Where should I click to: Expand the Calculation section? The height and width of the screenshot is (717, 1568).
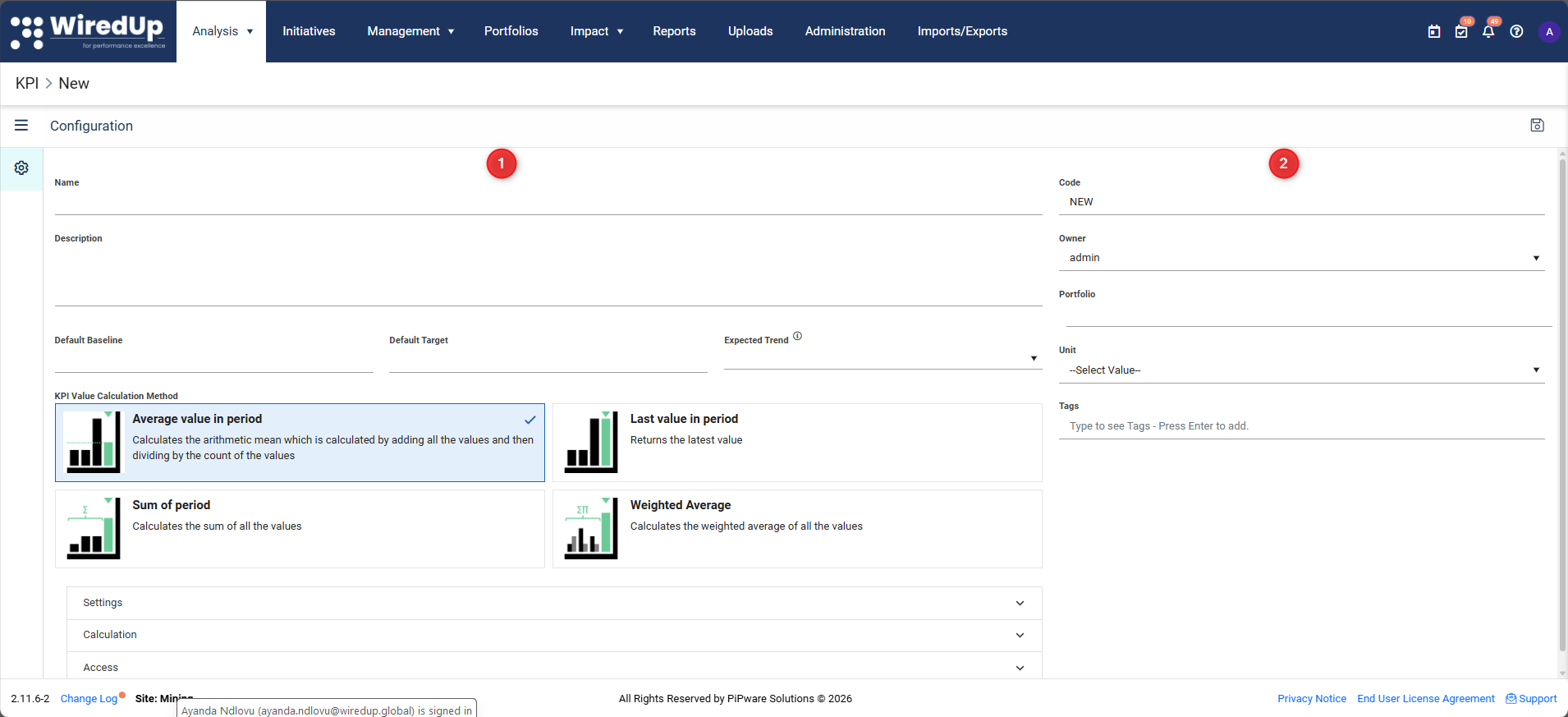[x=554, y=635]
